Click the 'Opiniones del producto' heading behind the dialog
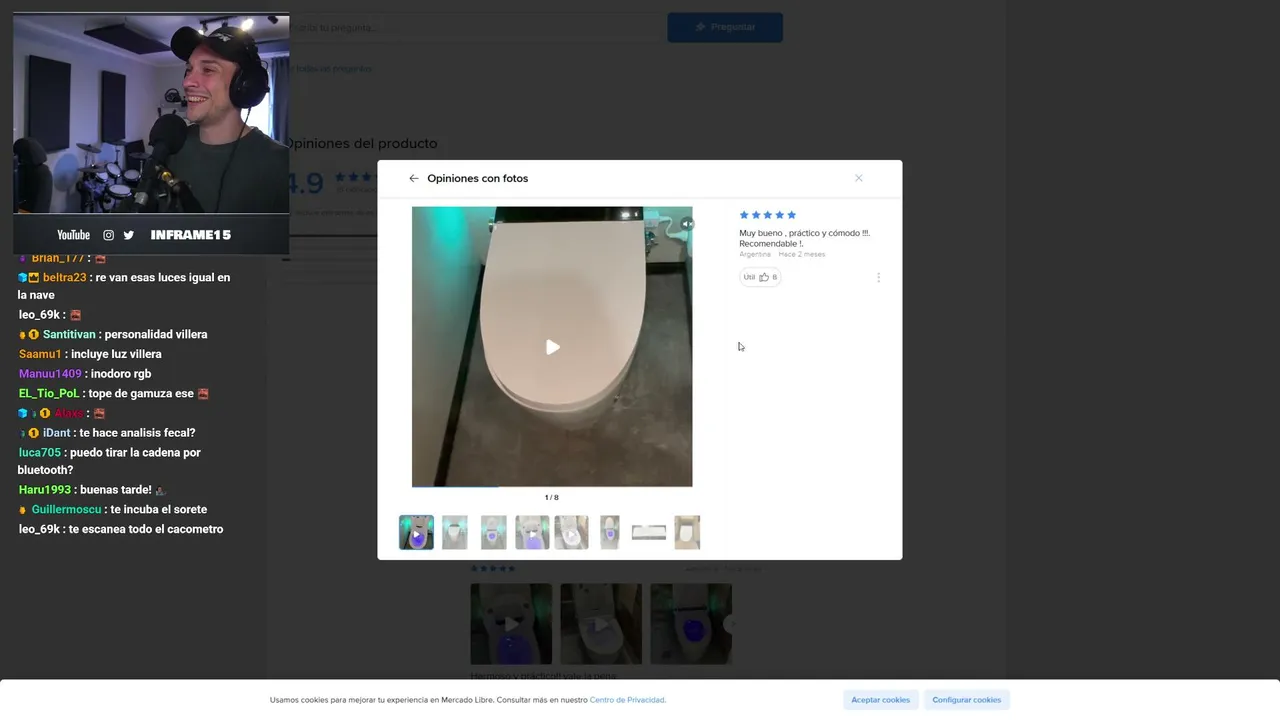The image size is (1280, 720). click(361, 143)
